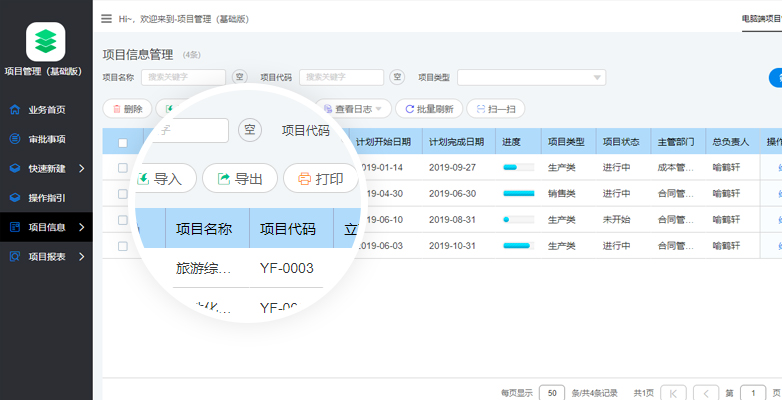Click the progress bar in the first row

(518, 168)
